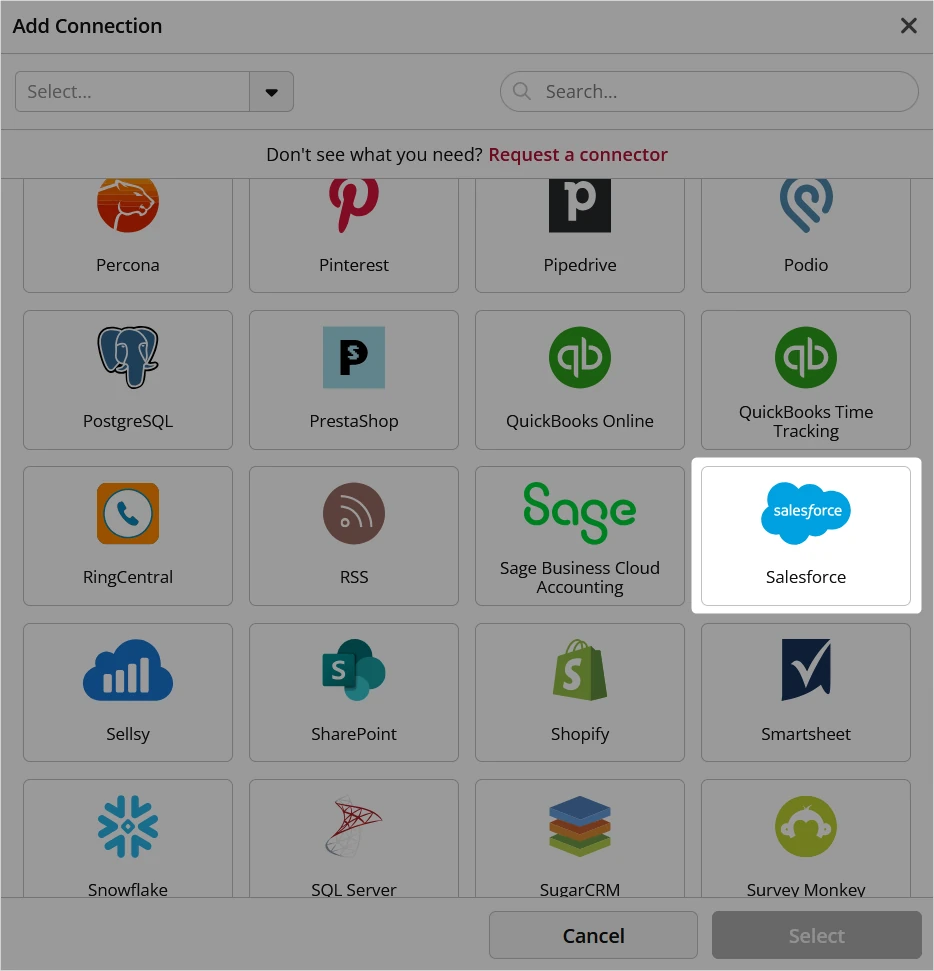
Task: Click the QuickBooks Time Tracking label
Action: pos(806,421)
